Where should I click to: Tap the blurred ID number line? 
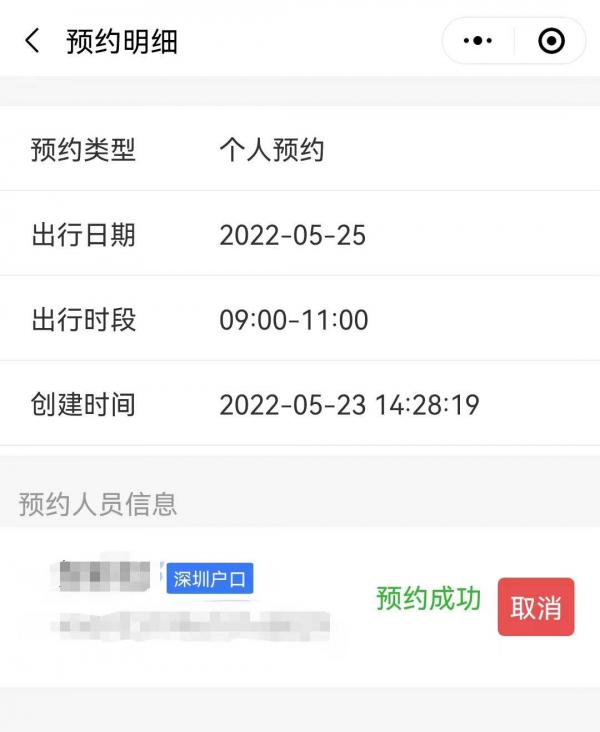pyautogui.click(x=191, y=625)
